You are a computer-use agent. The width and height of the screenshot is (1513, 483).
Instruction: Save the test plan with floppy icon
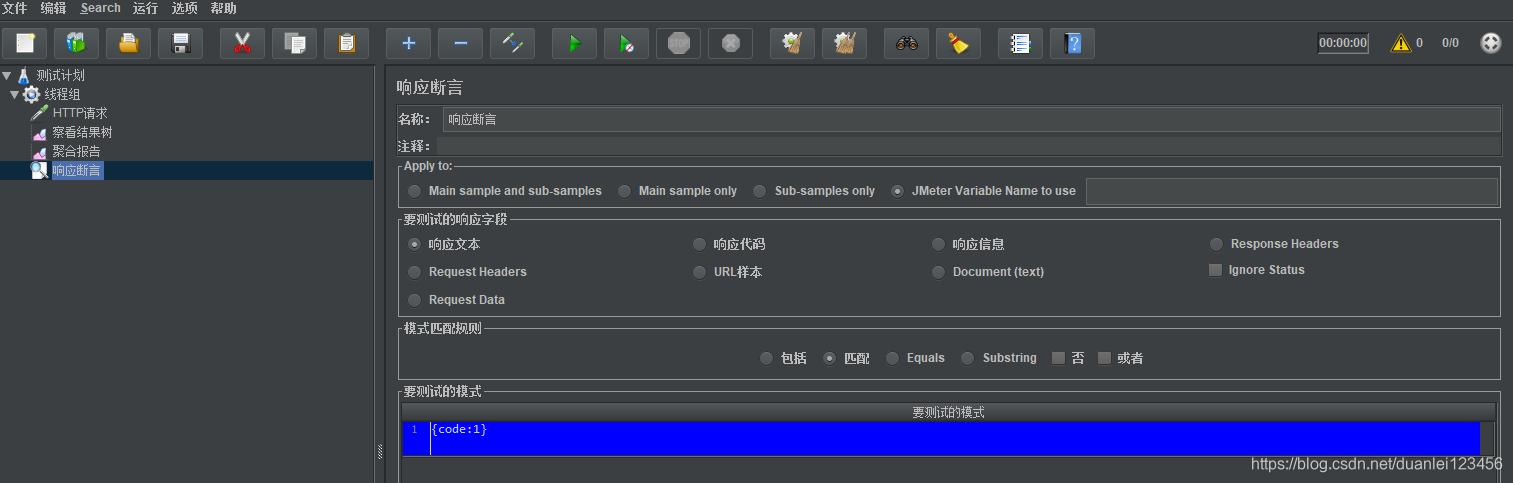click(x=180, y=43)
